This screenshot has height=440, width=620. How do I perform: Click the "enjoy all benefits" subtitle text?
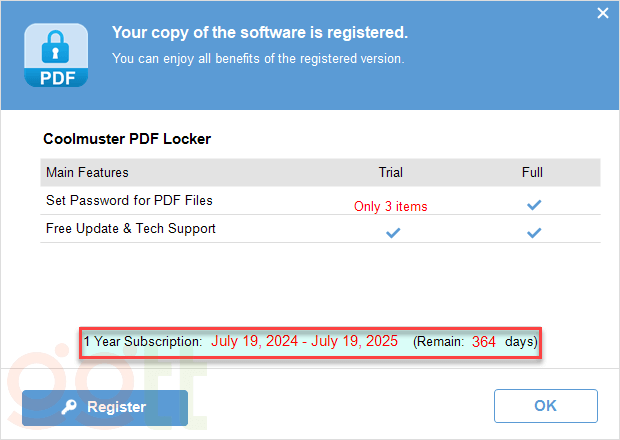click(x=258, y=58)
